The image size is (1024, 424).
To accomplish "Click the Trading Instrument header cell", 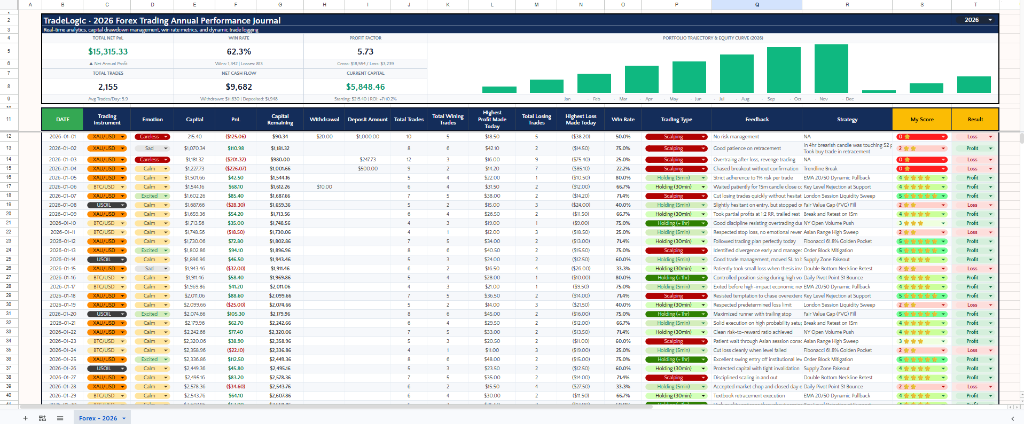I will tap(106, 119).
